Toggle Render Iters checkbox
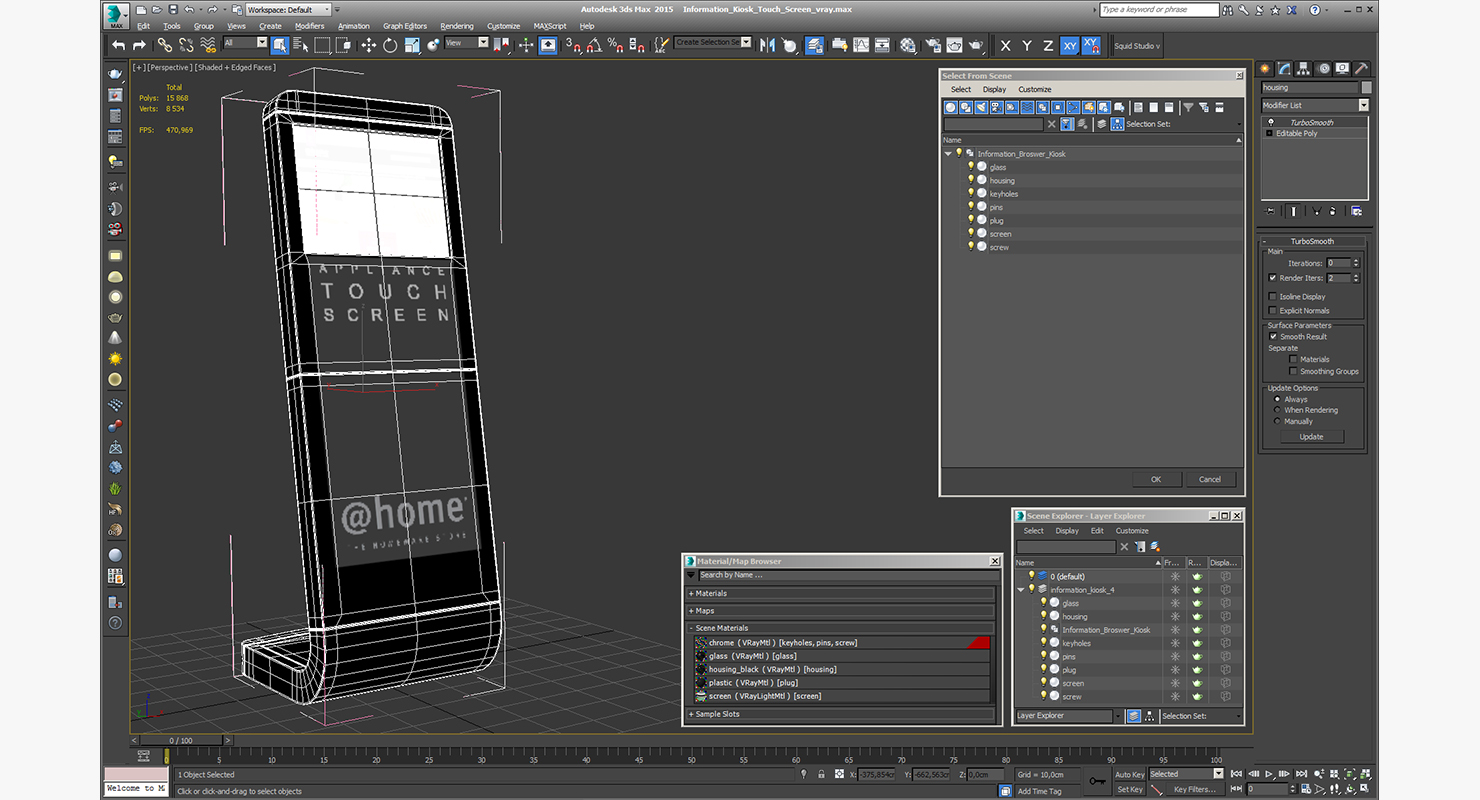 point(1272,278)
